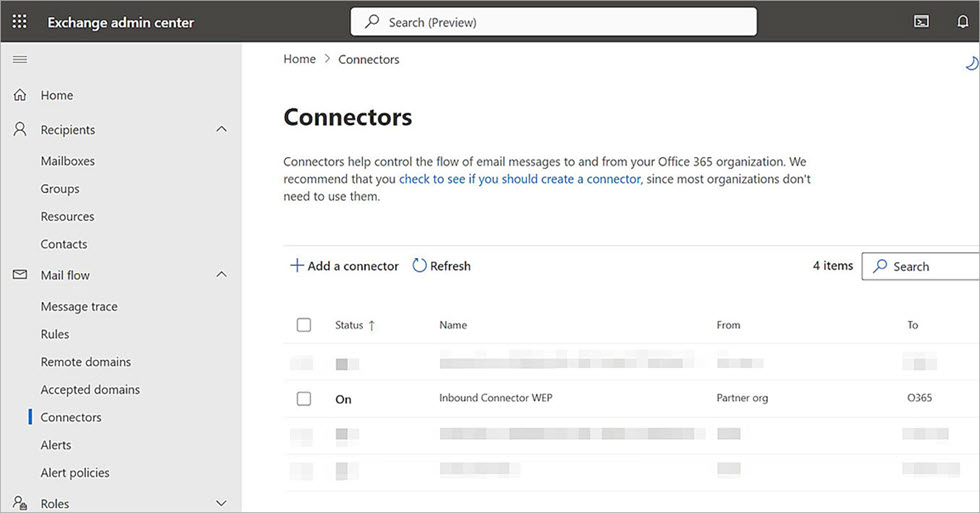Click the Mail flow envelope icon
Screen dimensions: 980x513
click(19, 275)
